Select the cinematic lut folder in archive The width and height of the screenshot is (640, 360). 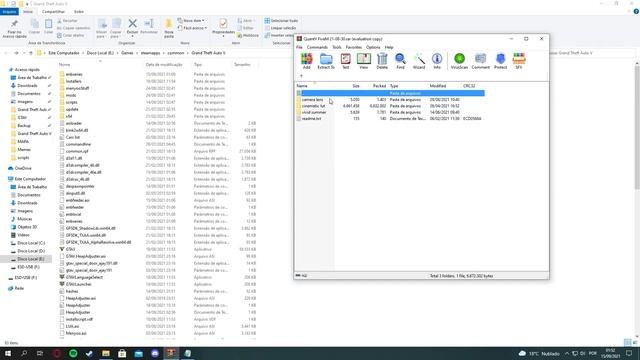click(x=313, y=106)
